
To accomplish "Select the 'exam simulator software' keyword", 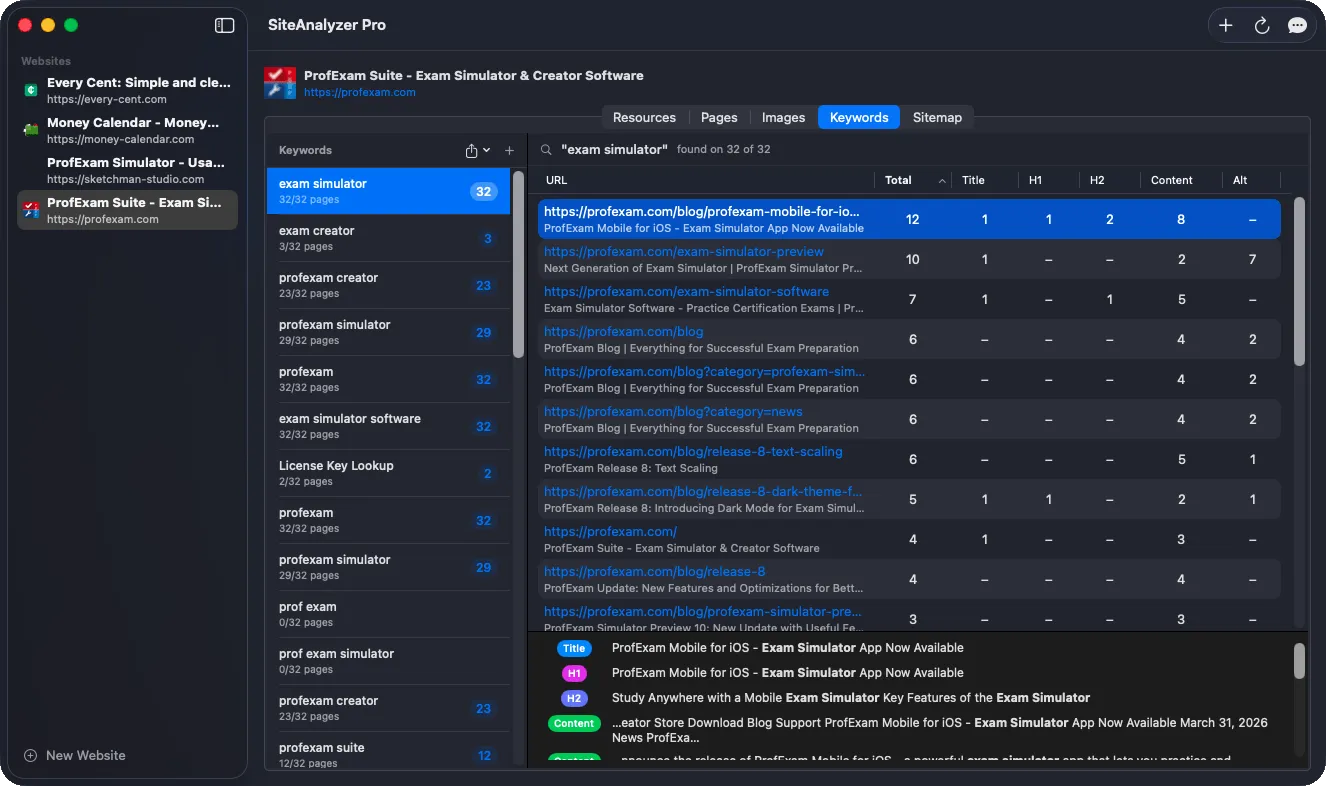I will point(388,426).
